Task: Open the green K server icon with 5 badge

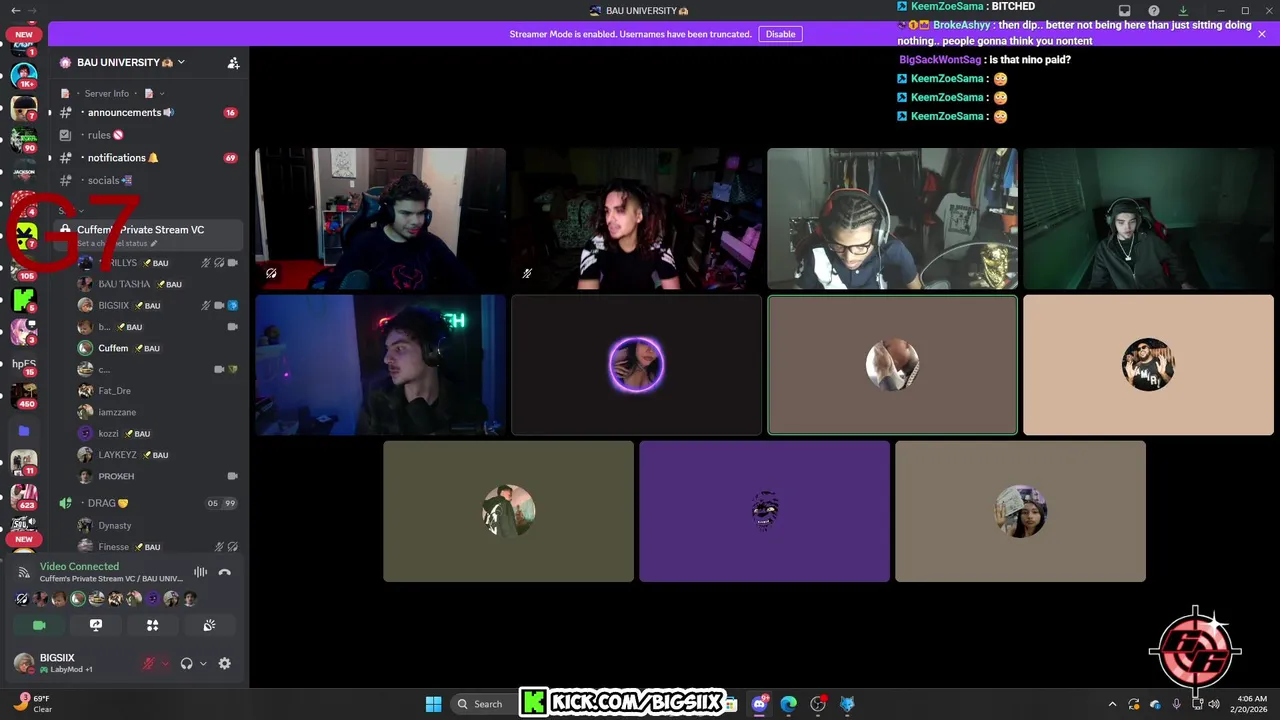Action: pyautogui.click(x=24, y=298)
